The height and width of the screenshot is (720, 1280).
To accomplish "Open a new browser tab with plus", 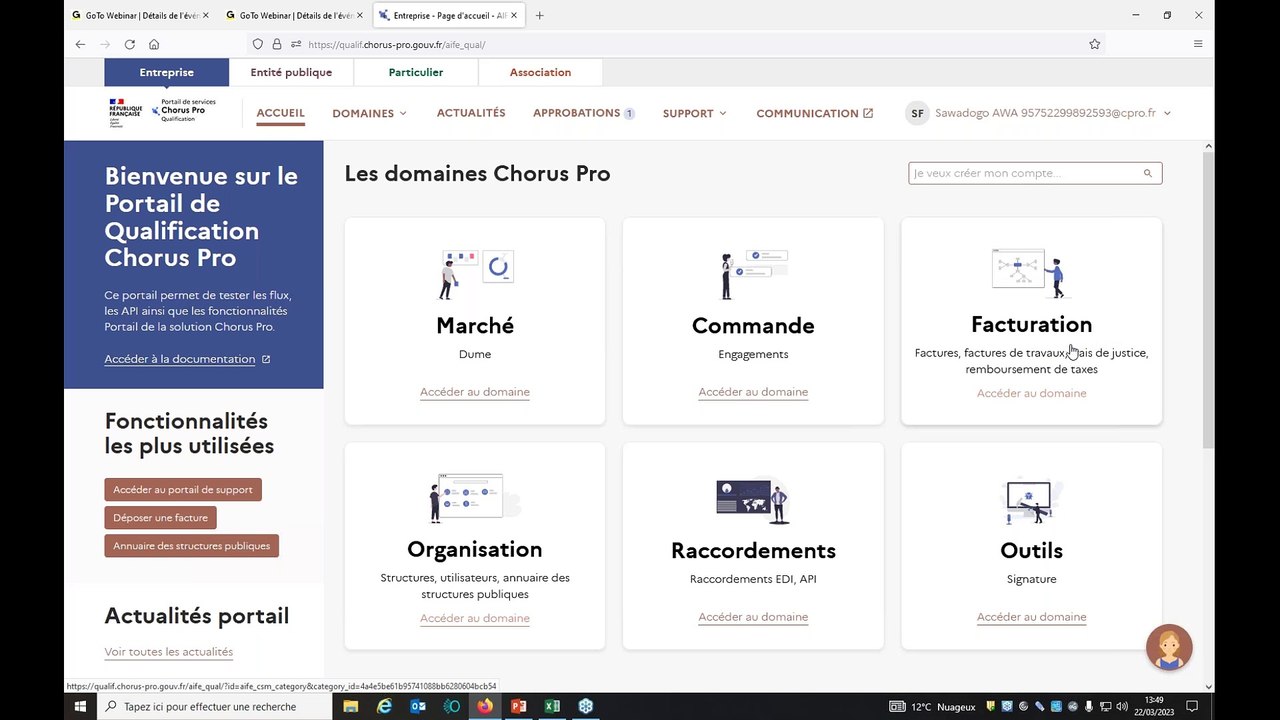I will click(540, 15).
